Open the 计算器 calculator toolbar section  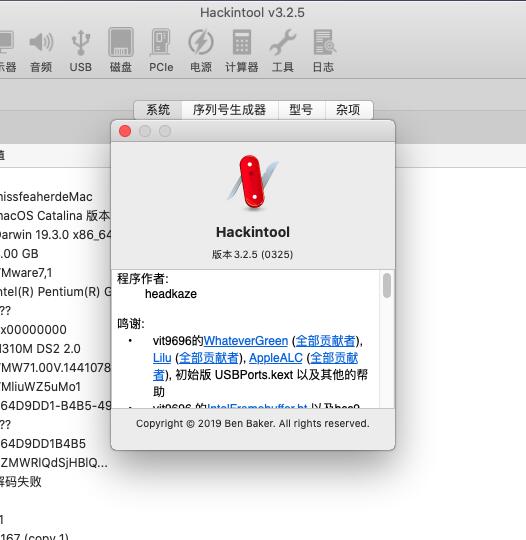point(241,51)
